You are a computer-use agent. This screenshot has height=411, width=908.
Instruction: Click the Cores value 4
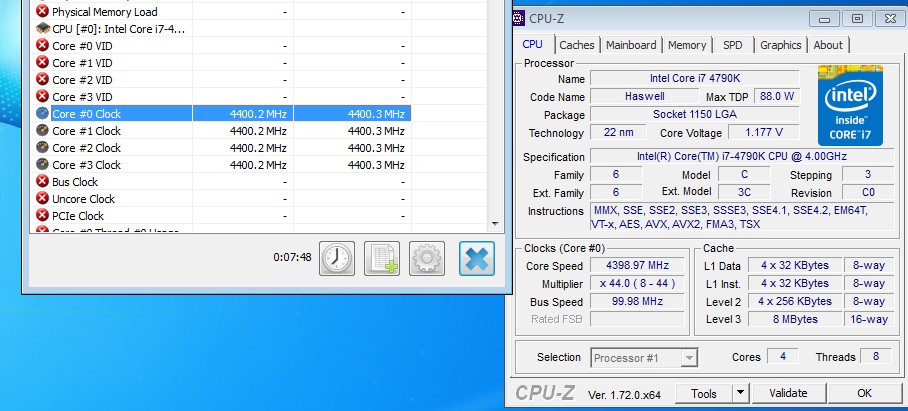(x=783, y=356)
